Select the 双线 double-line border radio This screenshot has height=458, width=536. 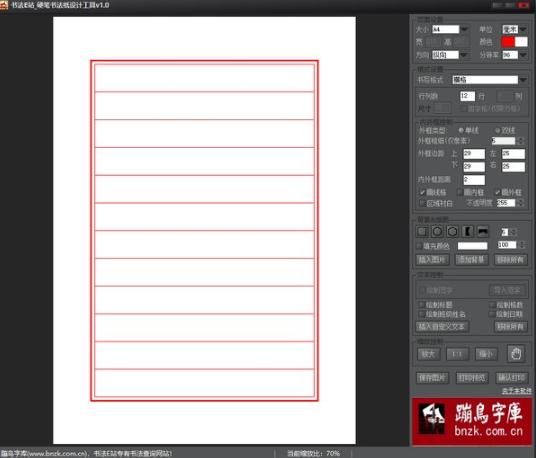point(497,130)
